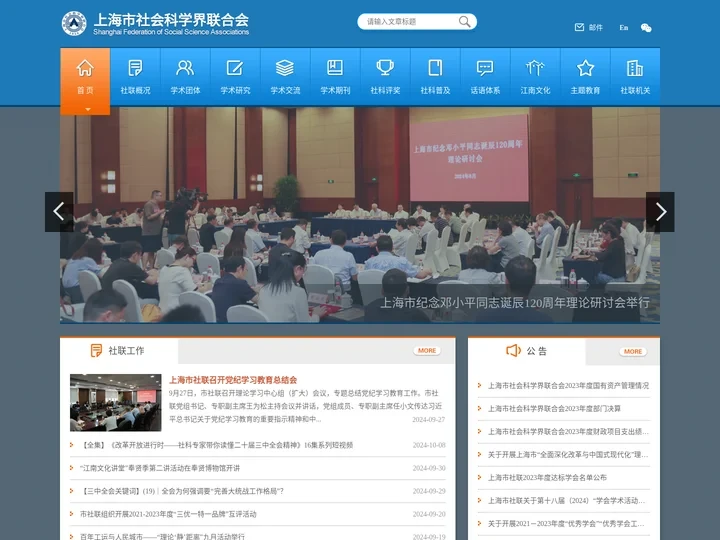Open 市社联组织开展2021-2023年度 互评活动 article
This screenshot has height=540, width=720.
click(168, 514)
